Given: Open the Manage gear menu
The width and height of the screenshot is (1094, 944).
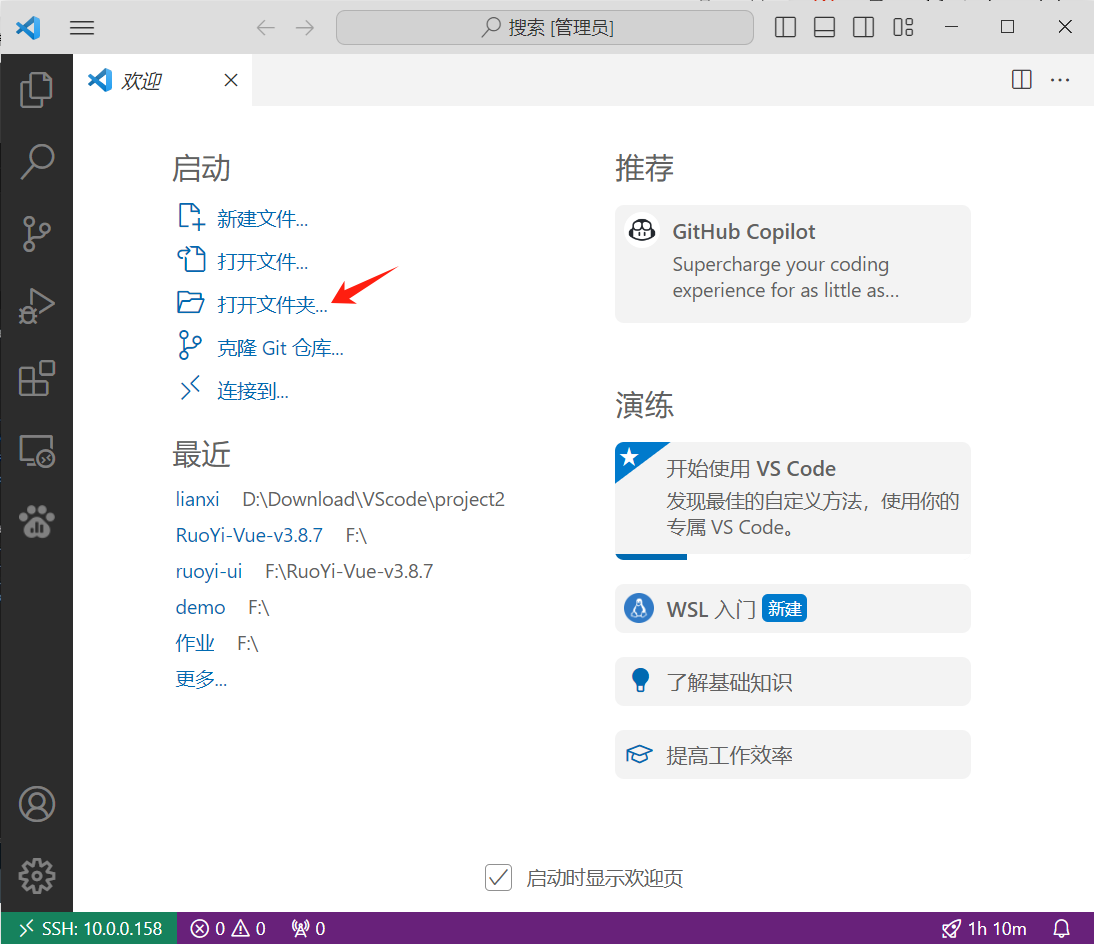Looking at the screenshot, I should click(36, 876).
